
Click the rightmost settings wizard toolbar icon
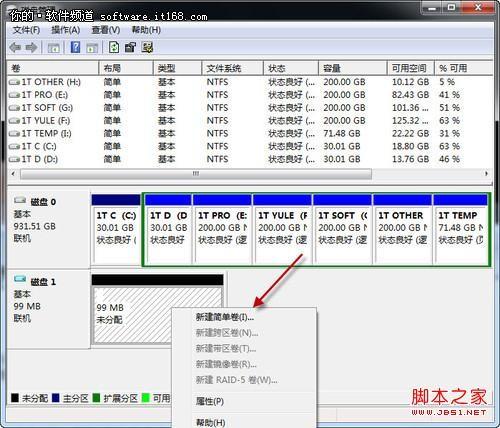pos(147,47)
